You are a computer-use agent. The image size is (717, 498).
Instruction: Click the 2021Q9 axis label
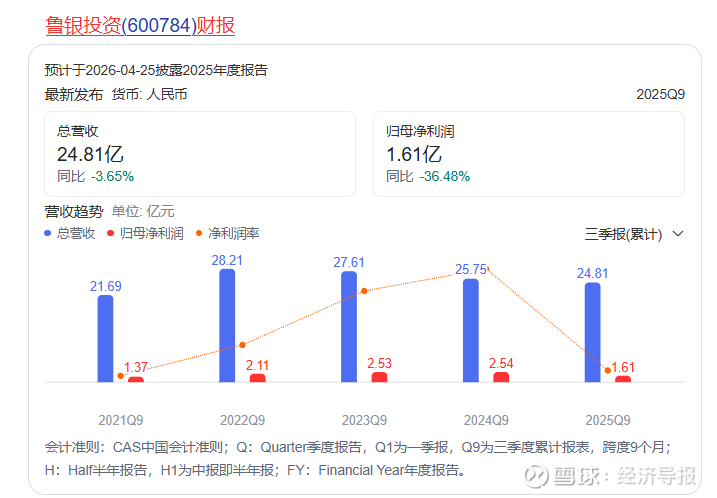[121, 420]
